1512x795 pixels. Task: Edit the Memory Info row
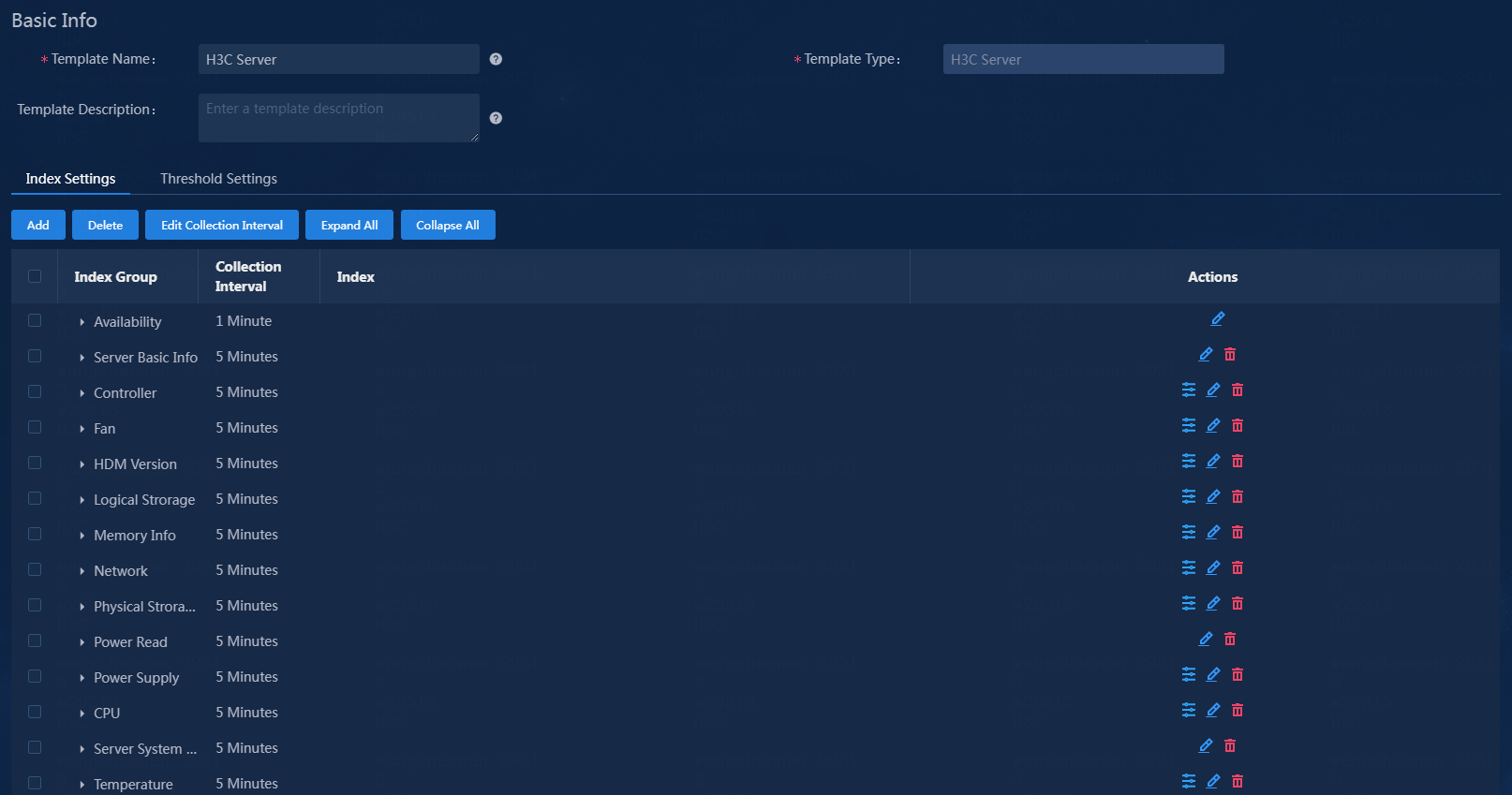pos(1213,533)
